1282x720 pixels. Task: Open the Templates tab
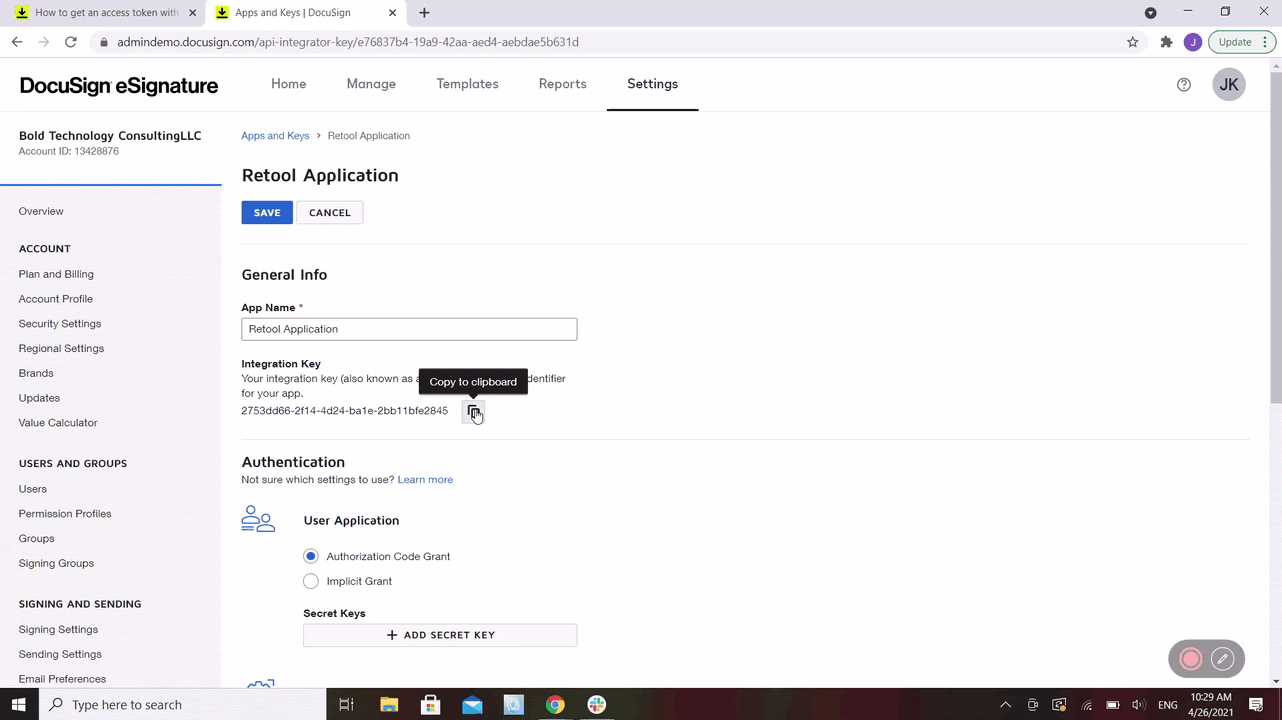pos(467,84)
